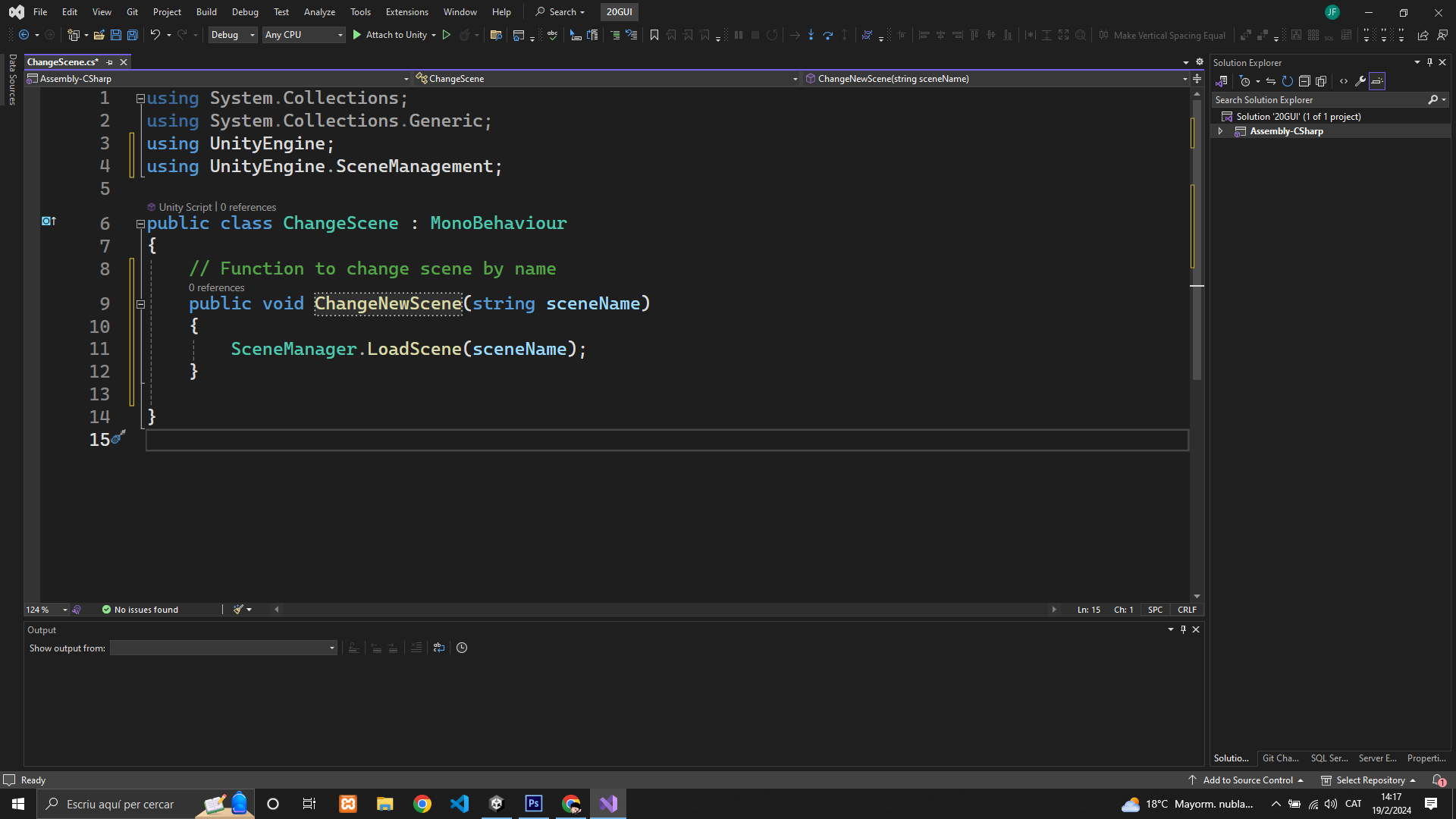Open the Any CPU platform dropdown
This screenshot has height=819, width=1456.
[x=303, y=35]
